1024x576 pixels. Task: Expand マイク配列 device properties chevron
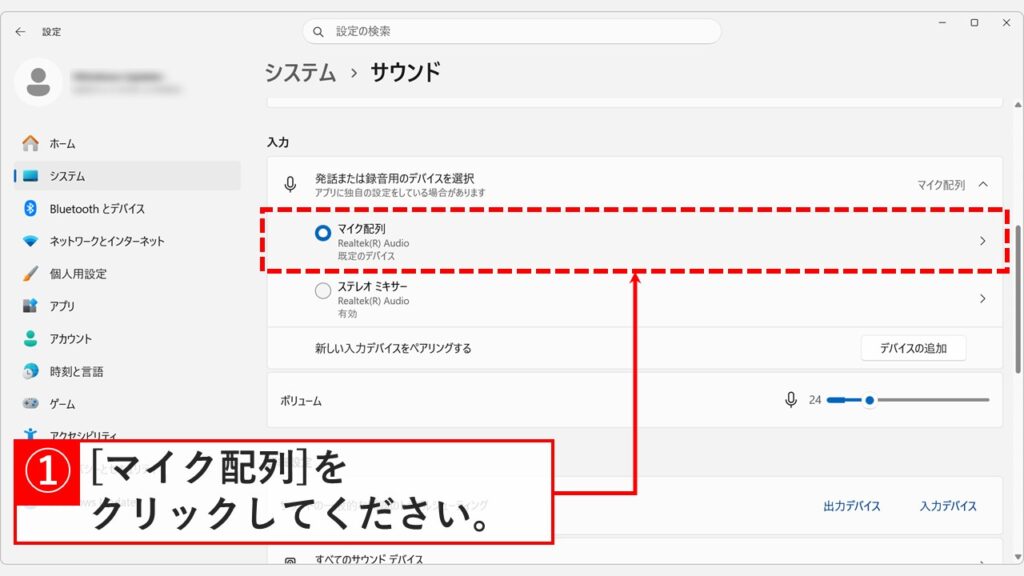coord(983,241)
